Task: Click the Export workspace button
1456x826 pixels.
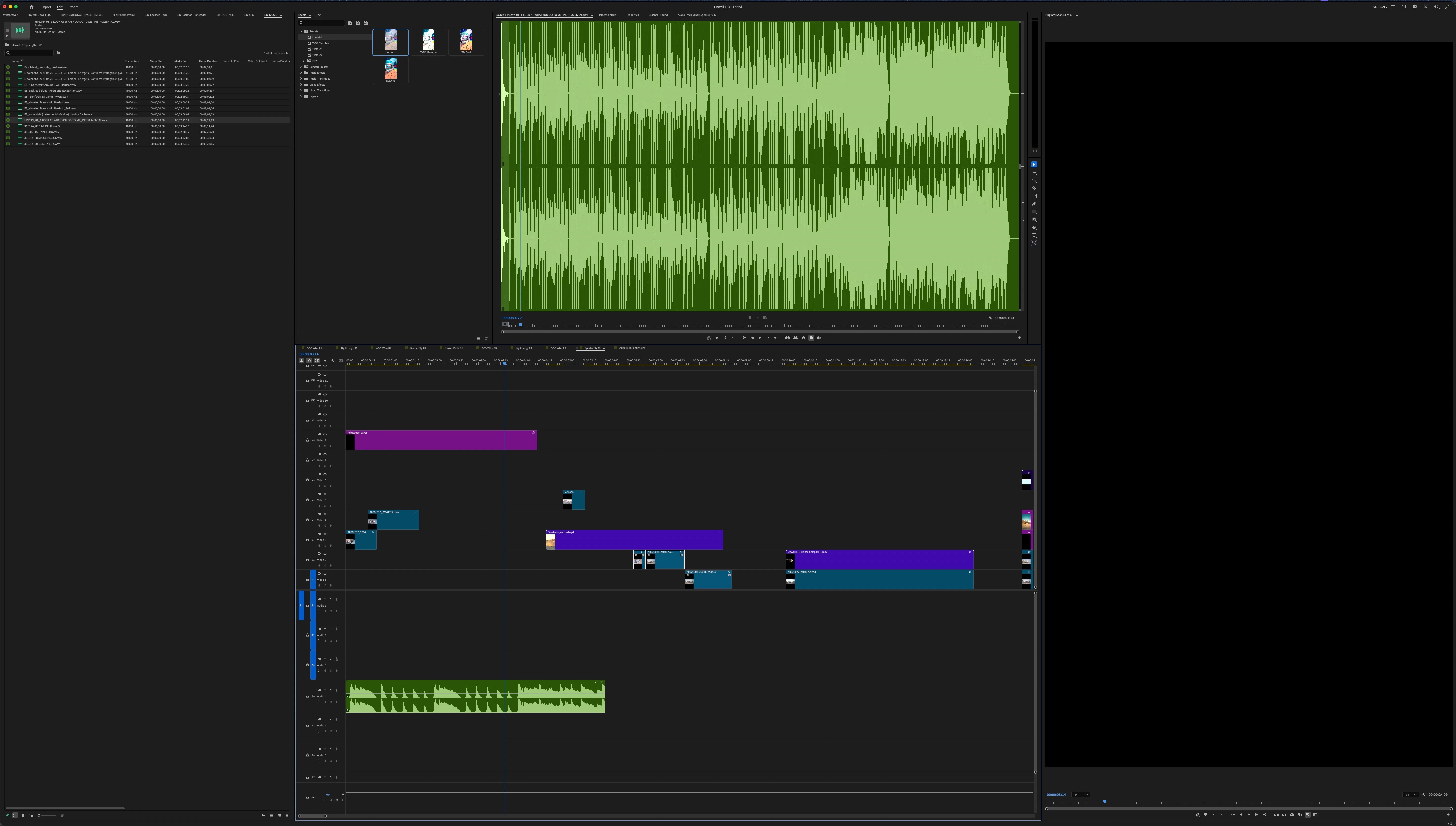Action: [73, 7]
